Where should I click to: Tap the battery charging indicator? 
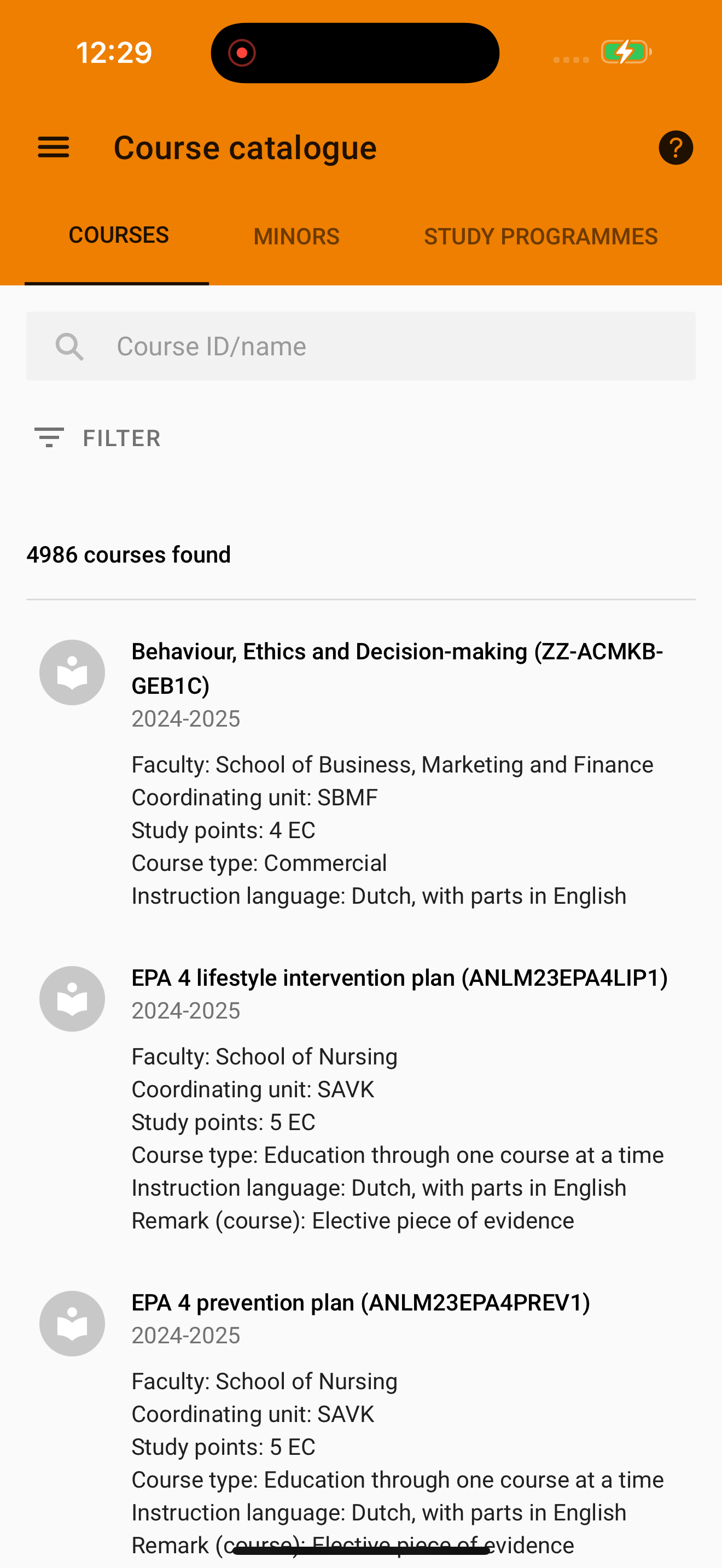[626, 52]
